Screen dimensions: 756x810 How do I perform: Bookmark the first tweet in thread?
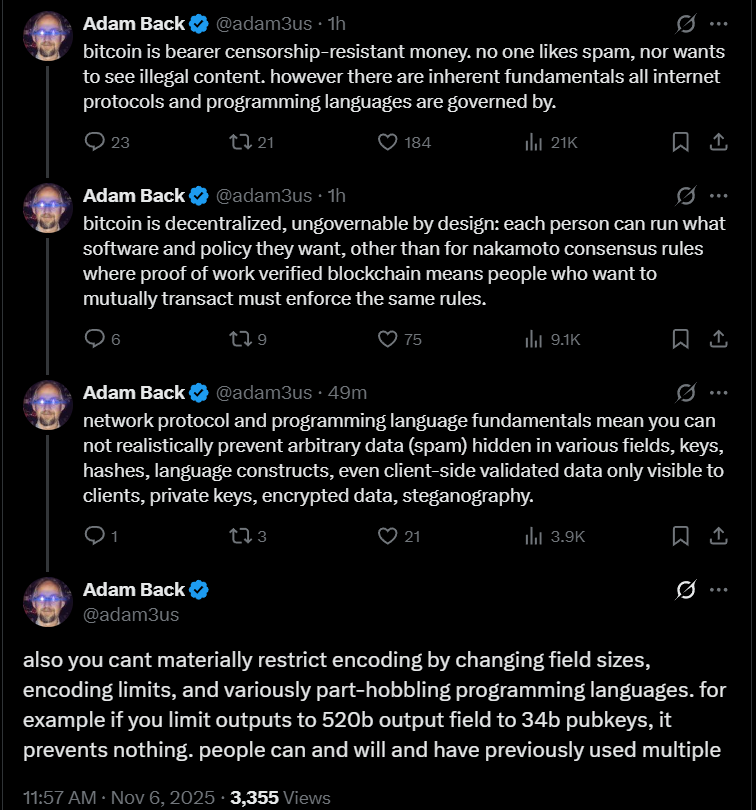coord(680,142)
